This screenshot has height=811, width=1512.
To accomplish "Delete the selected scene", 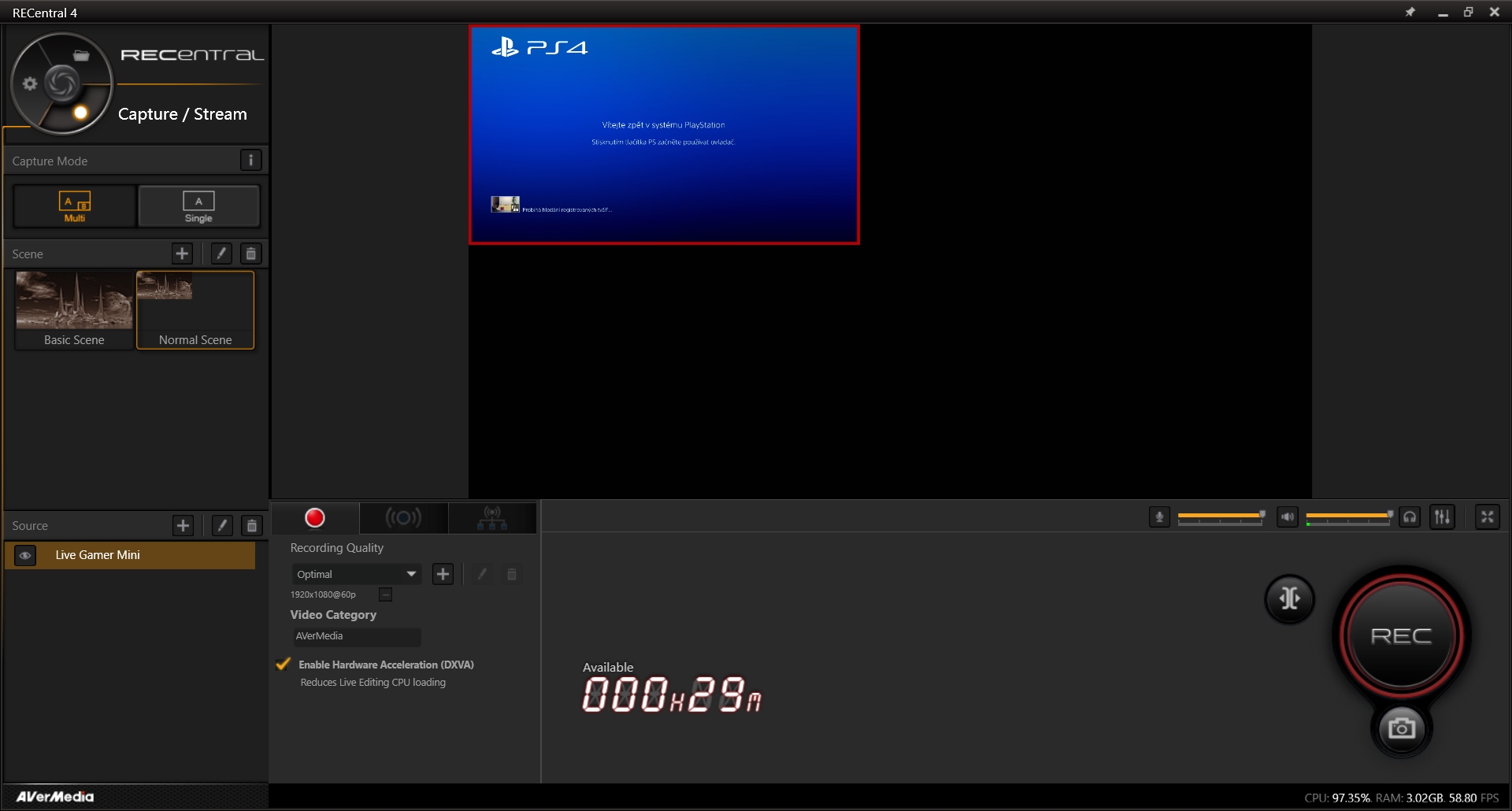I will (x=251, y=254).
